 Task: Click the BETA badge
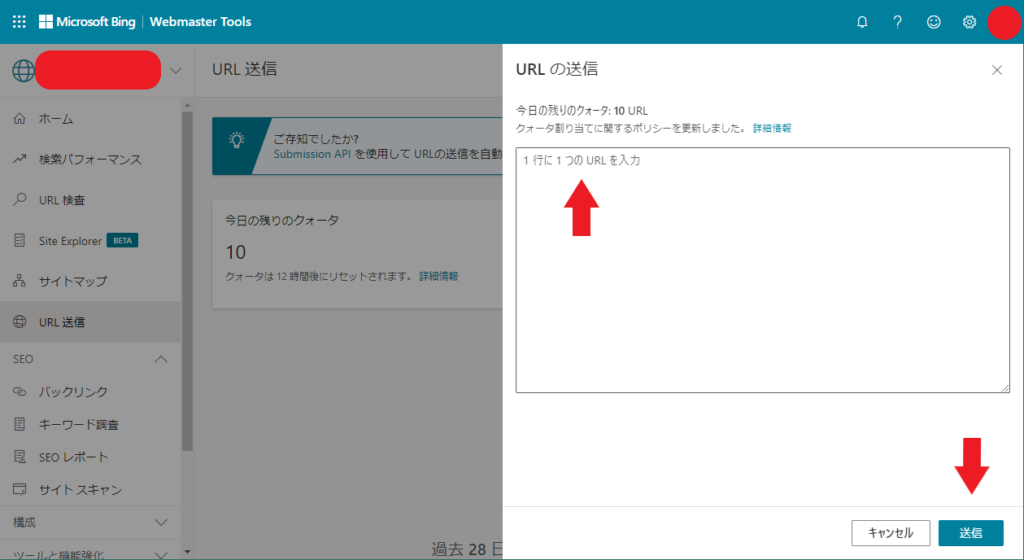pos(122,241)
